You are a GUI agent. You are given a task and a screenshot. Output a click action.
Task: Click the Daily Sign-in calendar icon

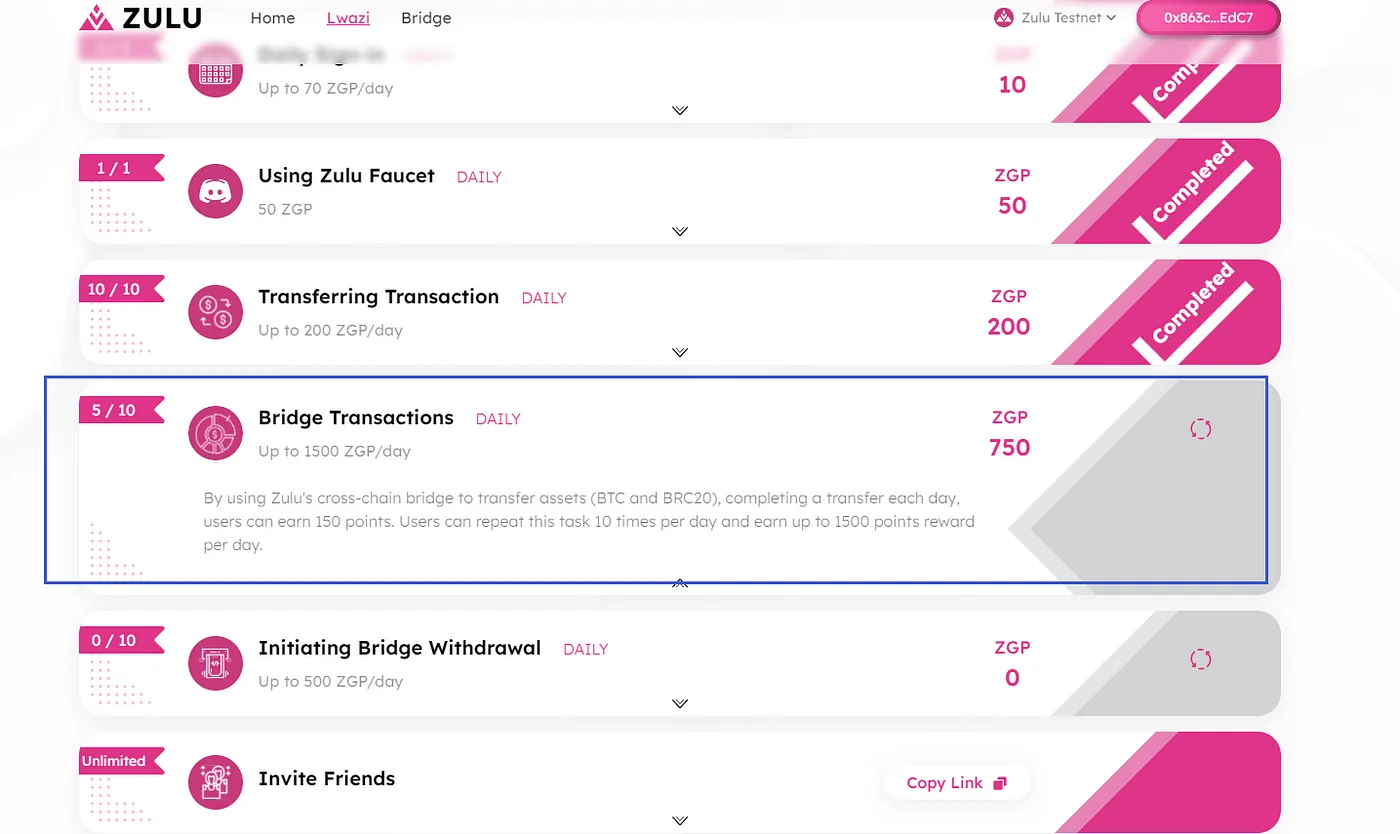click(x=216, y=72)
